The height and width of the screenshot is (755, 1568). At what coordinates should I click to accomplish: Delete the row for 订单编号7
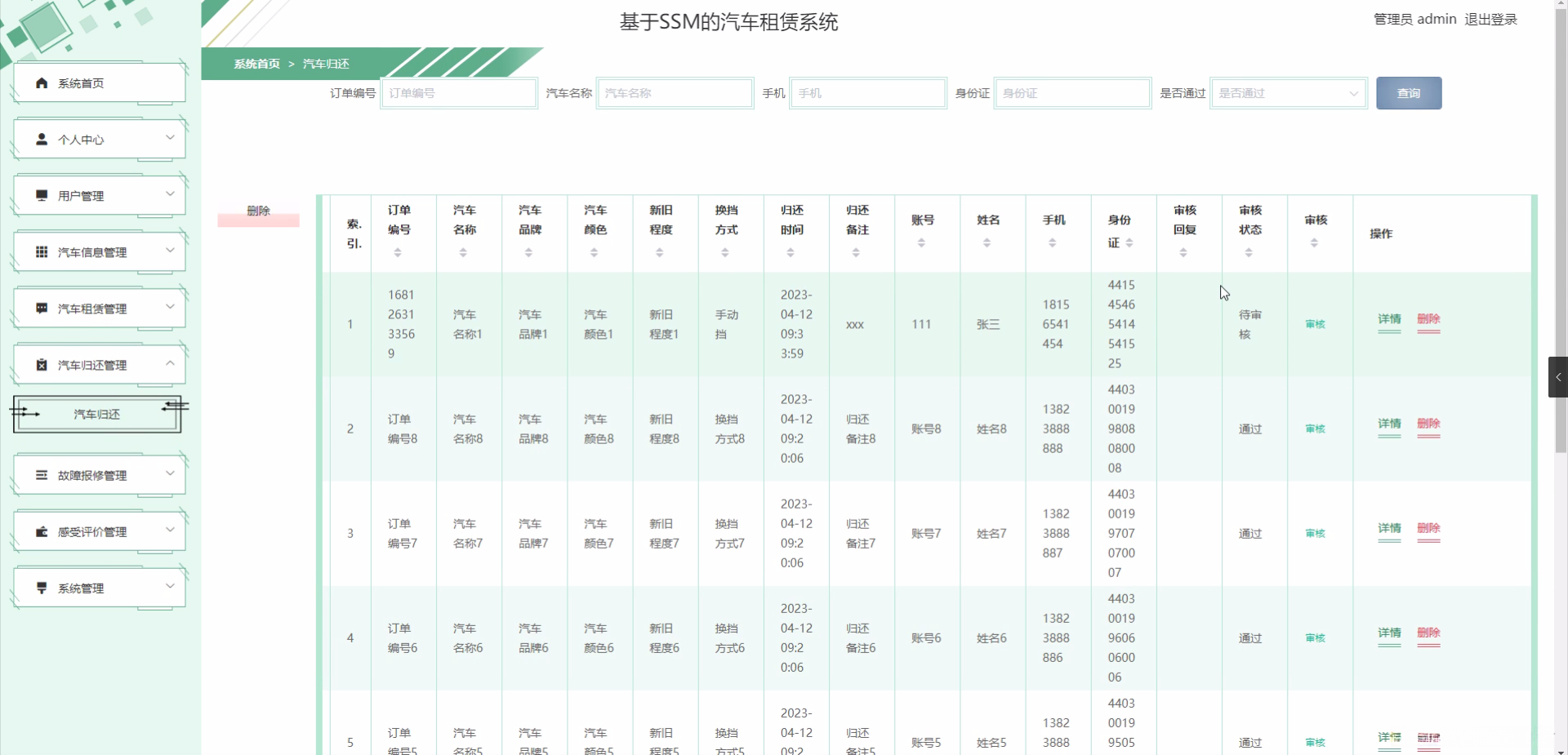pyautogui.click(x=1428, y=528)
